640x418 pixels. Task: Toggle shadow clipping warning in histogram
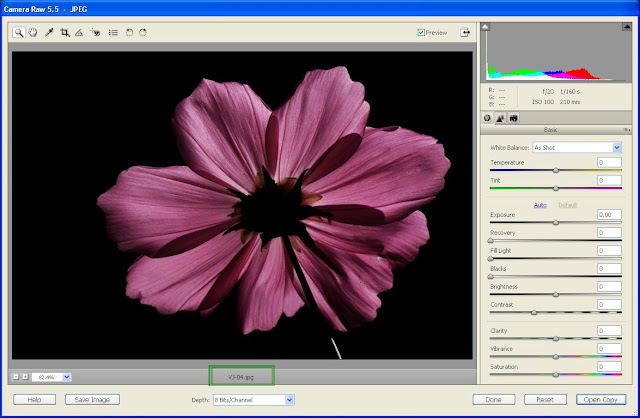pos(487,28)
